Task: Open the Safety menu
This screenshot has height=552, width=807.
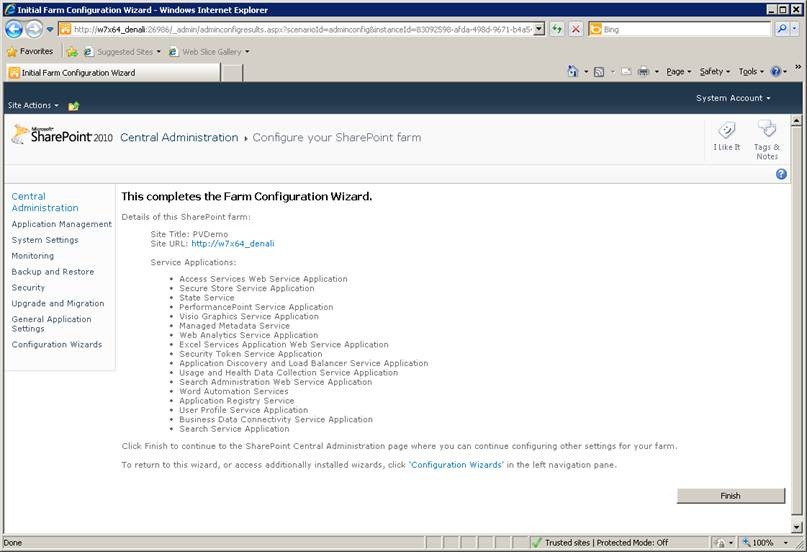Action: pyautogui.click(x=714, y=72)
